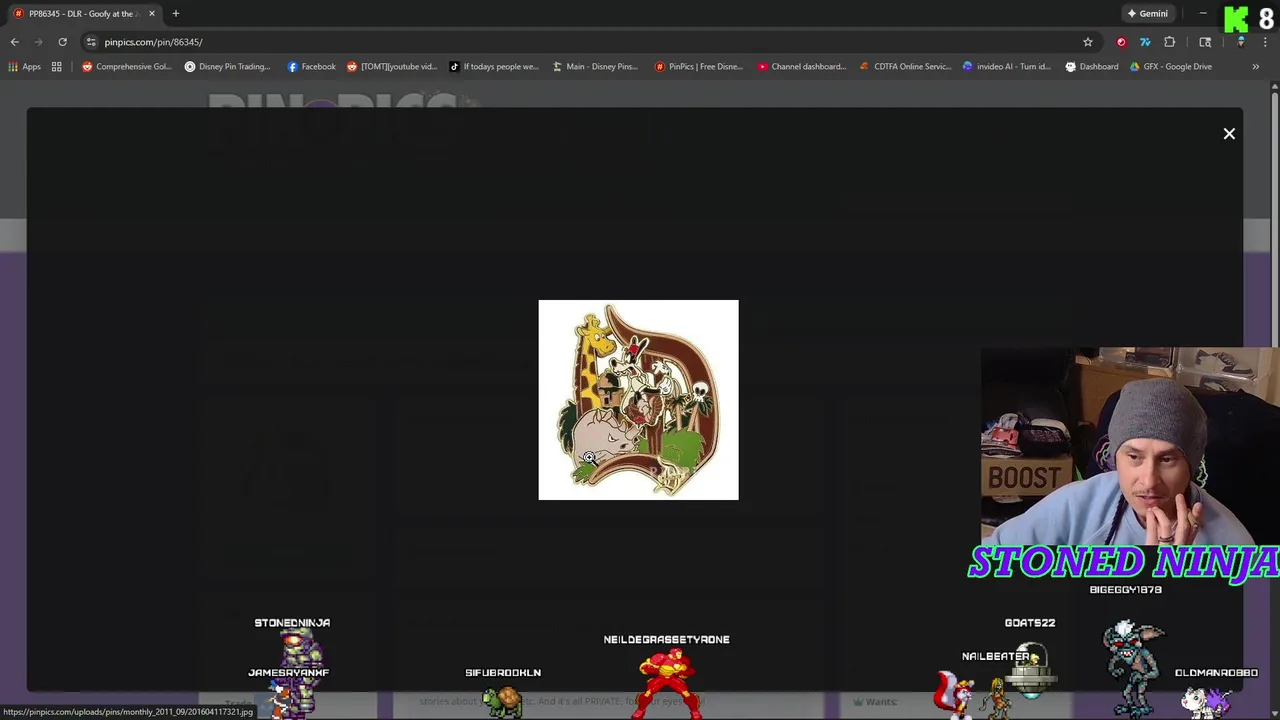Image resolution: width=1280 pixels, height=720 pixels.
Task: Open the Extensions puzzle menu
Action: pyautogui.click(x=1169, y=42)
